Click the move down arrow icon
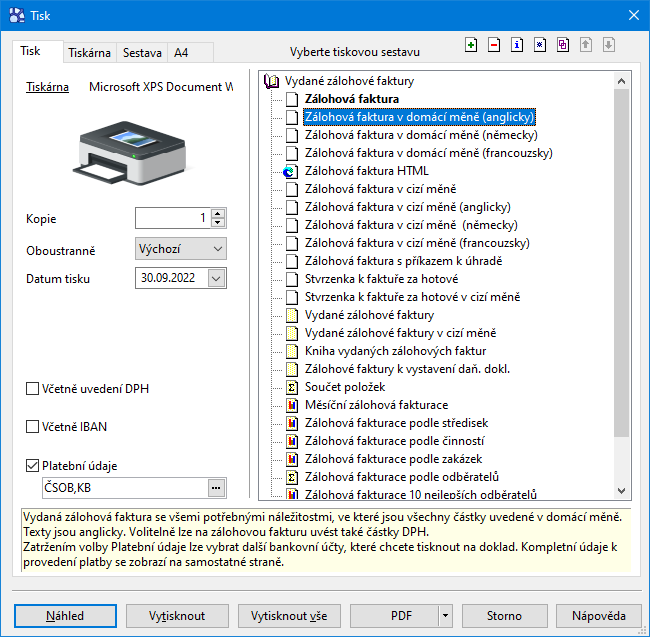 coord(609,45)
